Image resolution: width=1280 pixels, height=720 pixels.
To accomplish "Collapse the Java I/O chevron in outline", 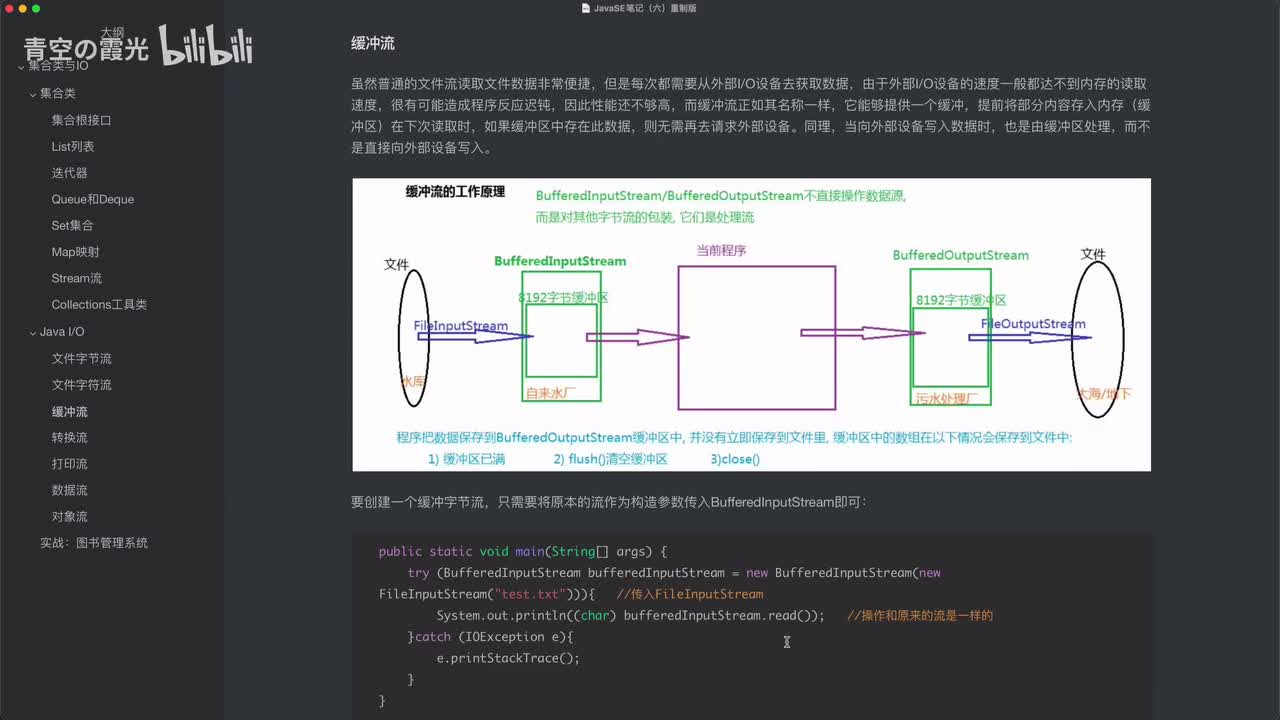I will click(32, 332).
